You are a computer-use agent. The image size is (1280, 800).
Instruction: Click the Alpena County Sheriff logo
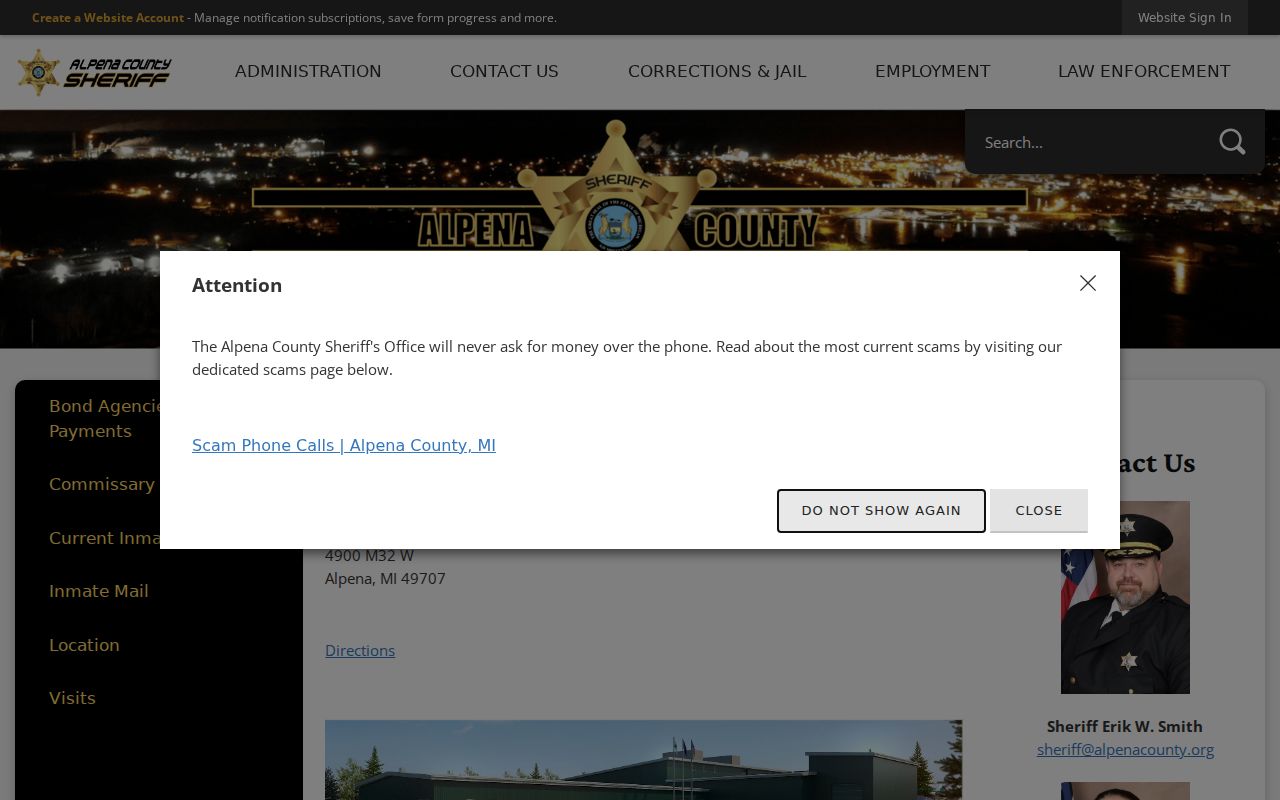pos(94,72)
